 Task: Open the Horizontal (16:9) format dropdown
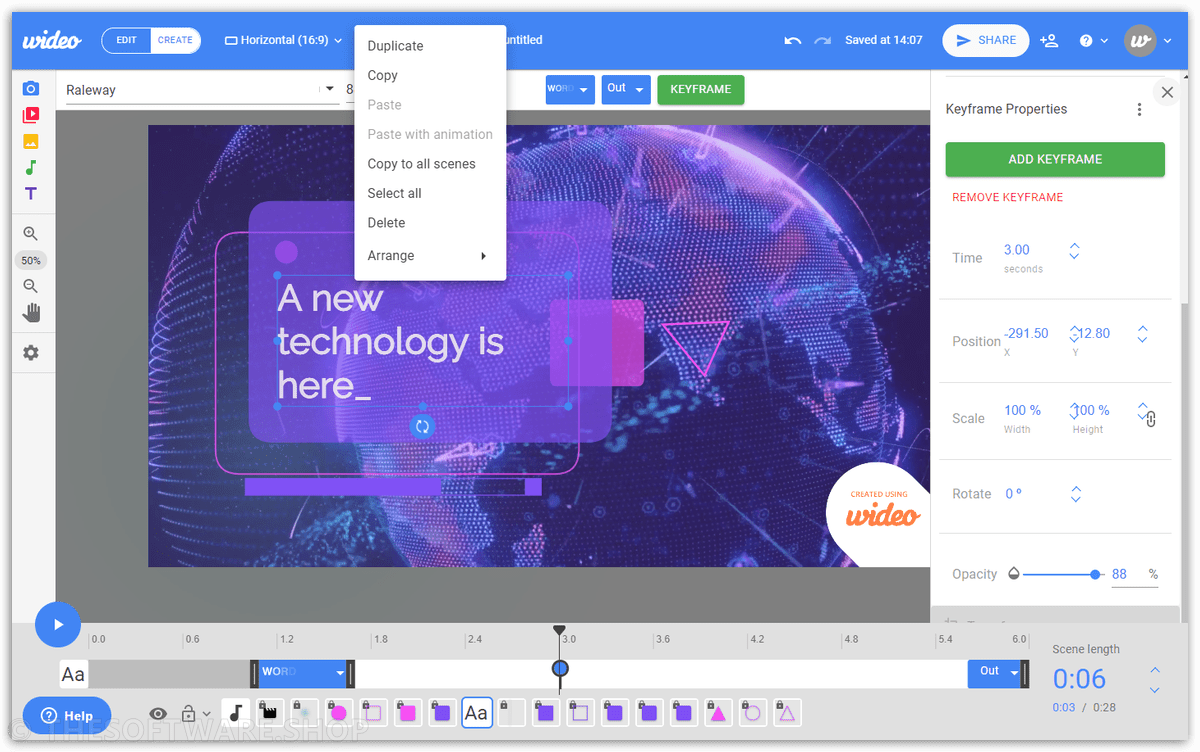(284, 40)
